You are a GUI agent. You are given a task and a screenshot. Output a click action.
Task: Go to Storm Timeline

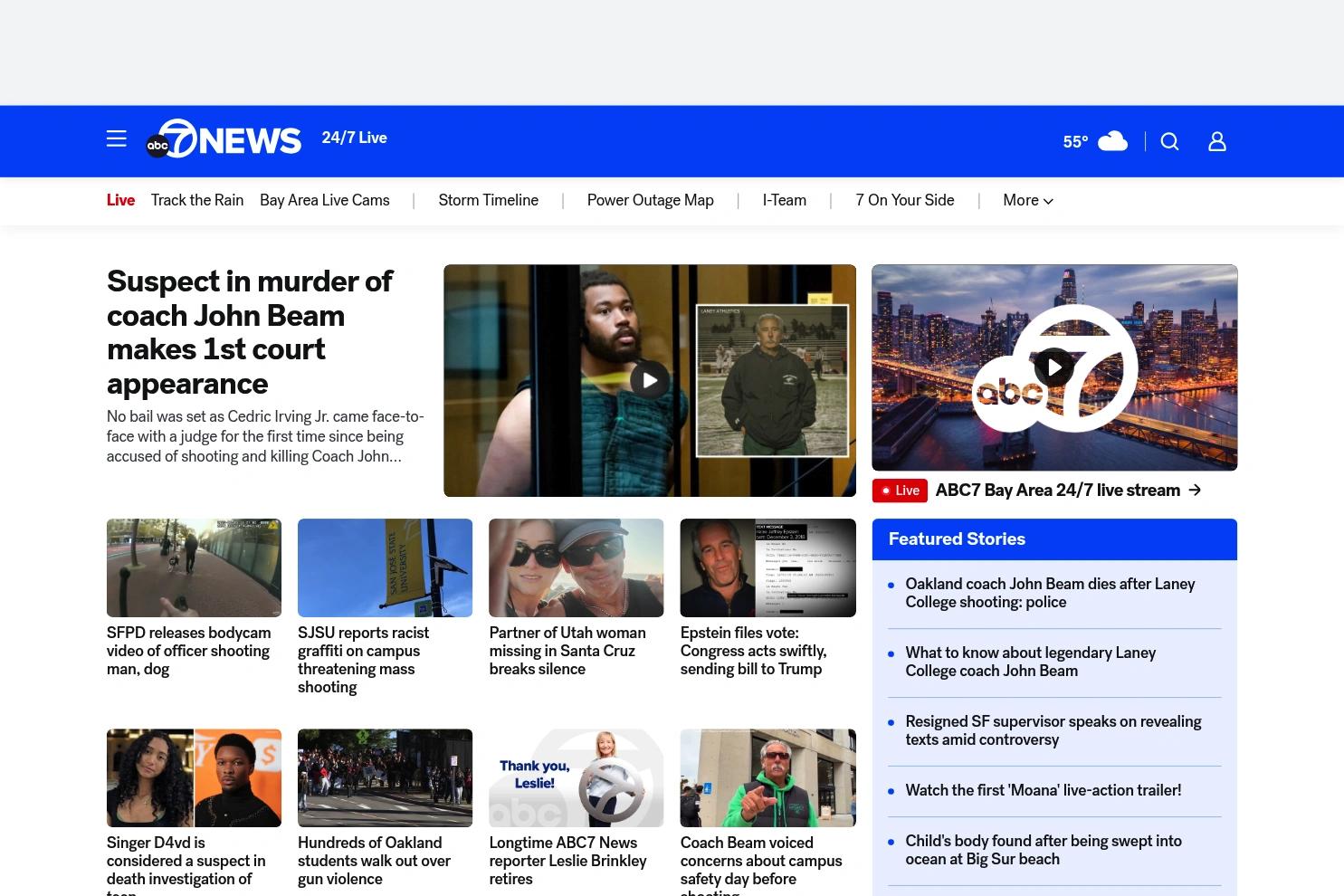click(489, 201)
